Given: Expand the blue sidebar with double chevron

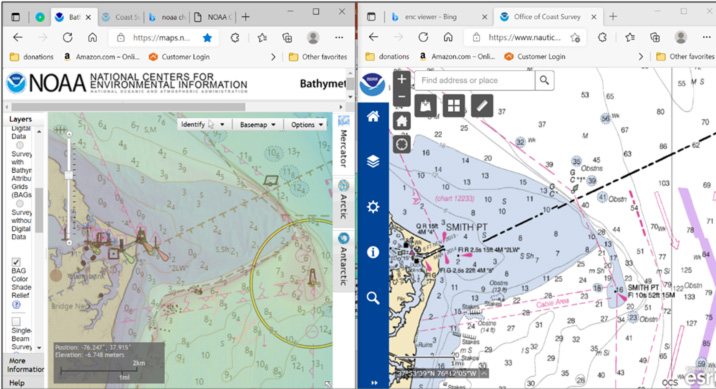Looking at the screenshot, I should pyautogui.click(x=374, y=383).
